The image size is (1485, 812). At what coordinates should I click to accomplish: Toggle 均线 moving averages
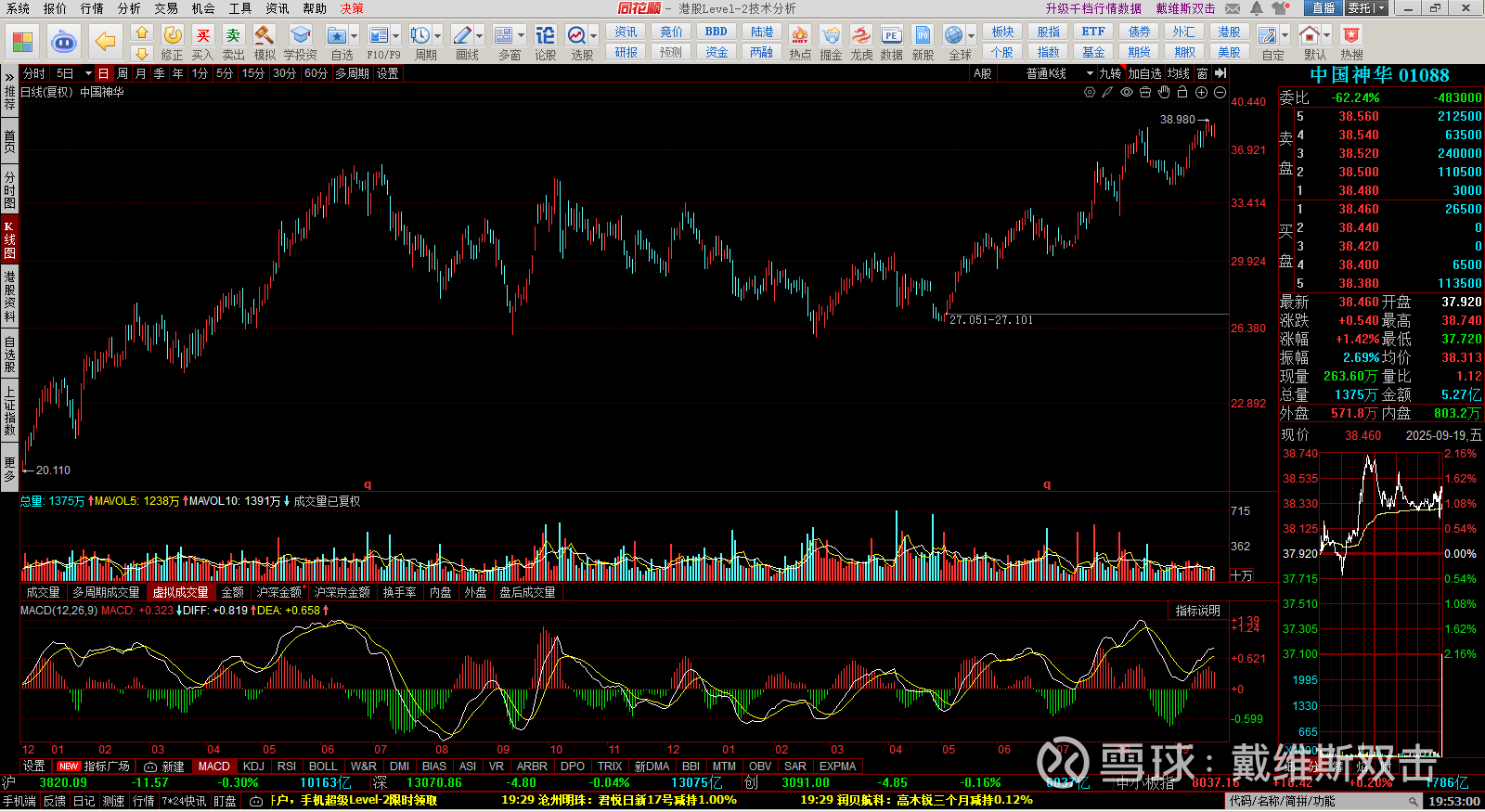pos(1179,73)
